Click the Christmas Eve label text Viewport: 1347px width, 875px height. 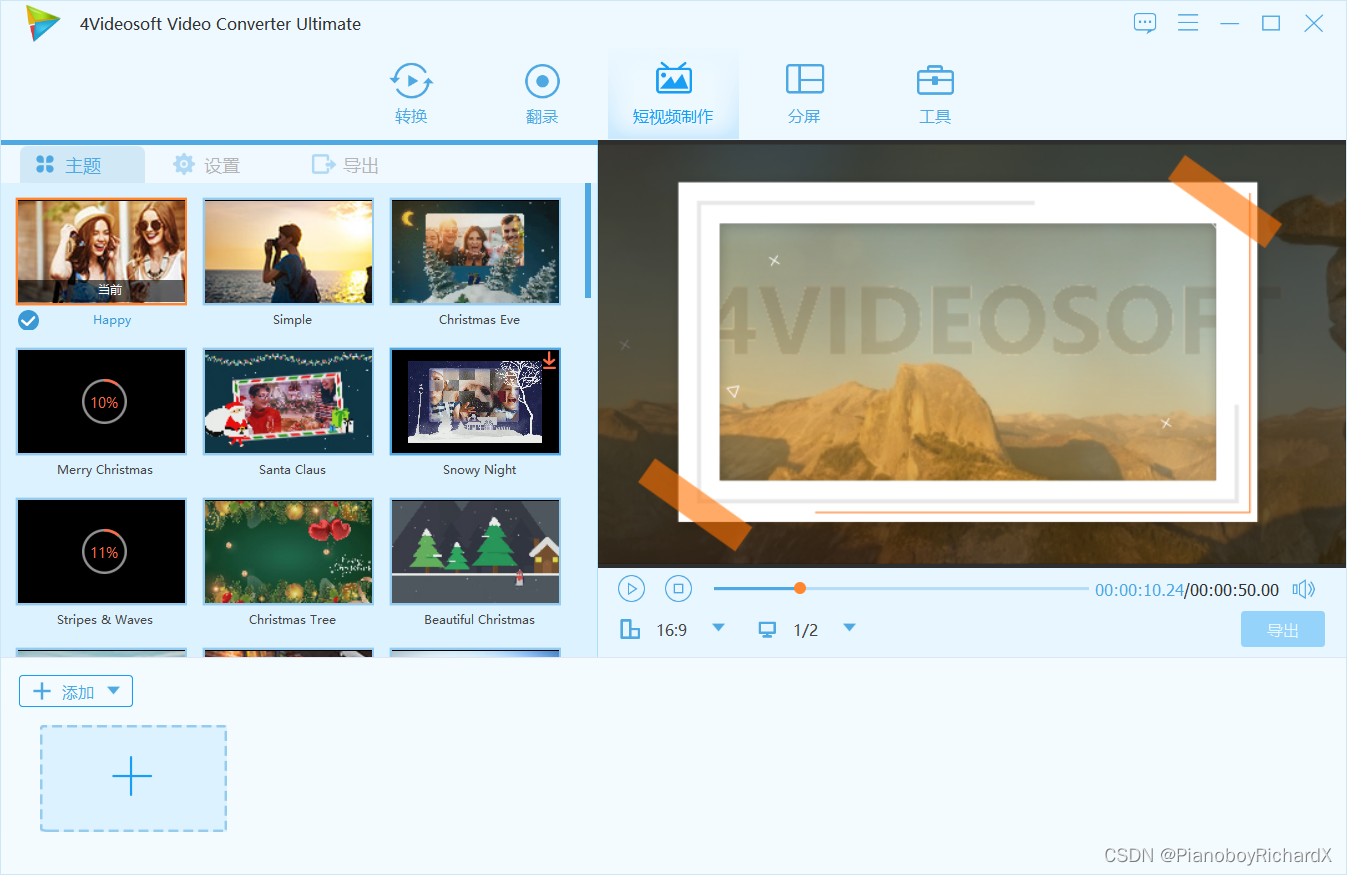click(479, 320)
